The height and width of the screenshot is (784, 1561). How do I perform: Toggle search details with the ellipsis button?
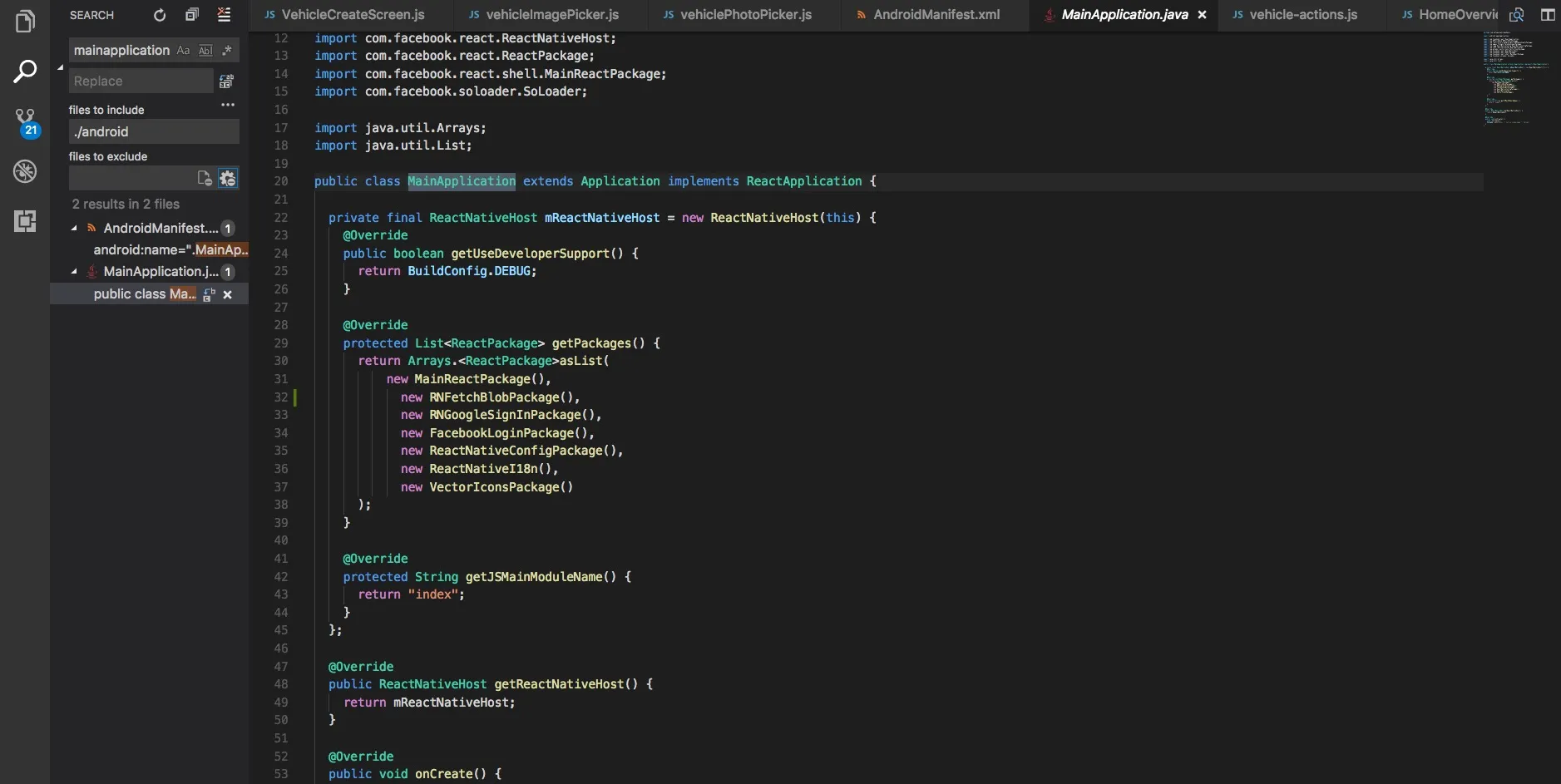[x=228, y=106]
